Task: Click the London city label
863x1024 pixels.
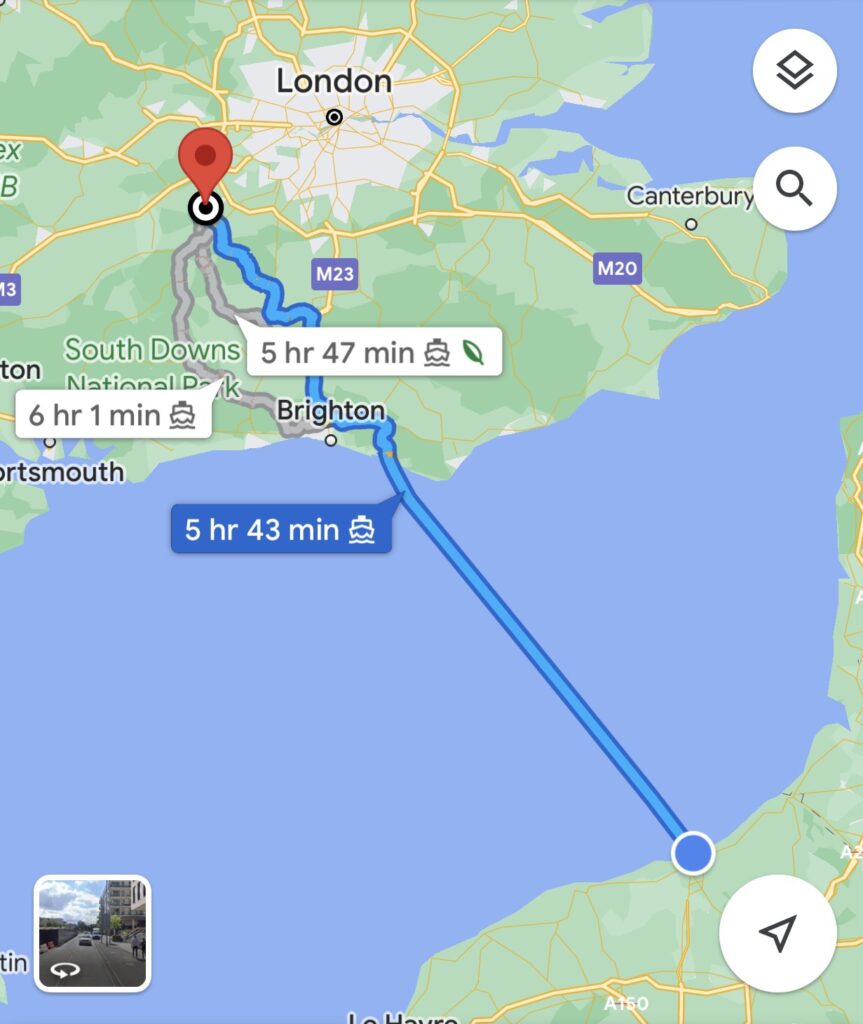Action: tap(334, 82)
